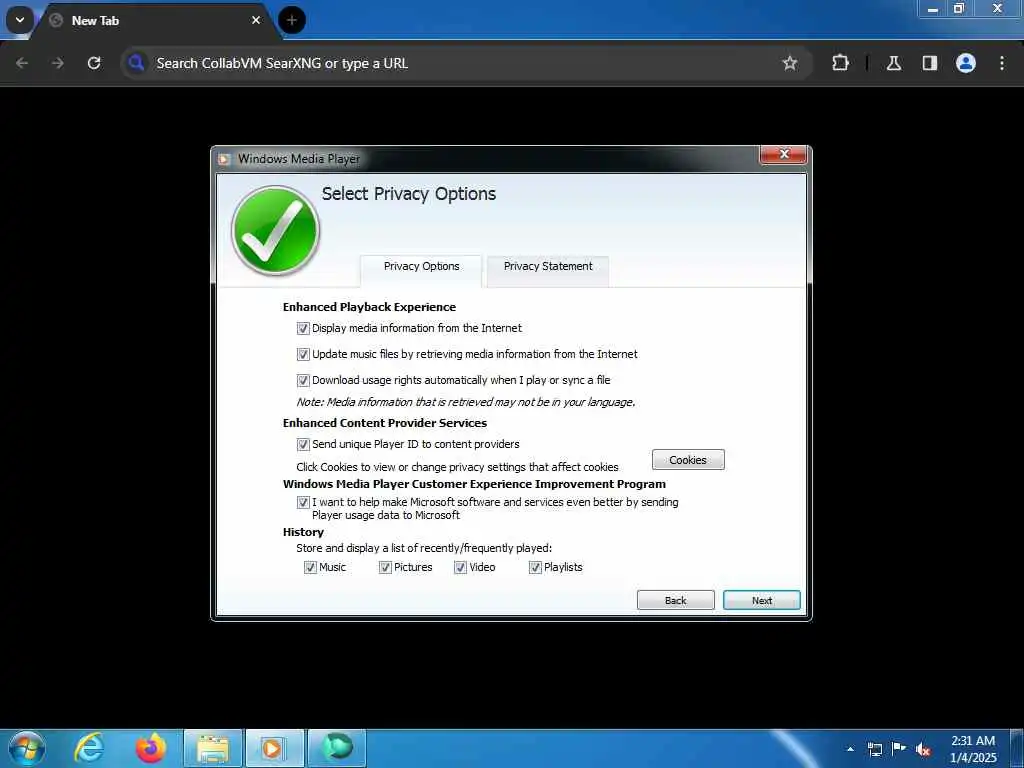Click Next to continue setup
Screen dimensions: 1024x768
[761, 600]
